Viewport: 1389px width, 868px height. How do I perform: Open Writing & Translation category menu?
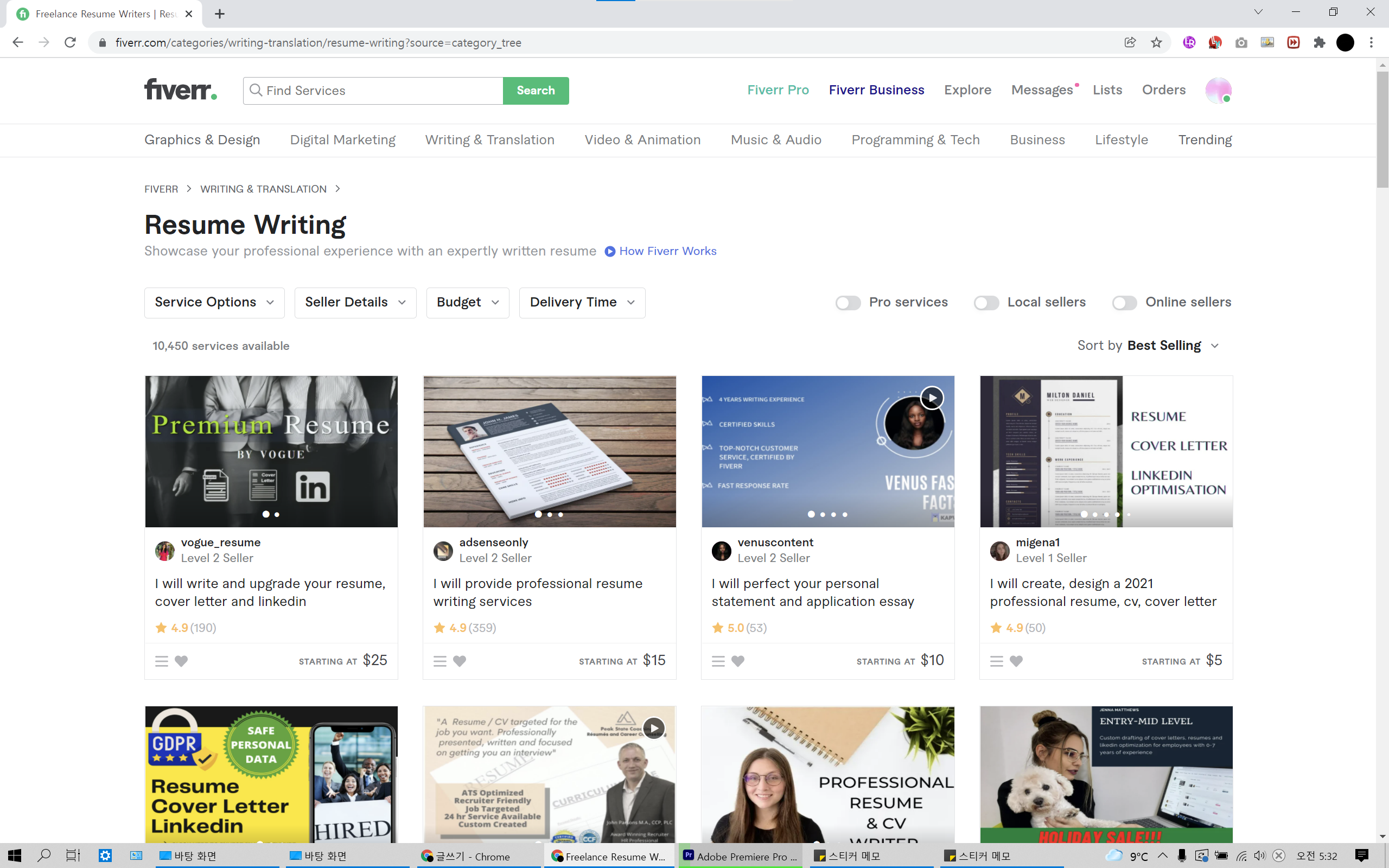(x=489, y=140)
